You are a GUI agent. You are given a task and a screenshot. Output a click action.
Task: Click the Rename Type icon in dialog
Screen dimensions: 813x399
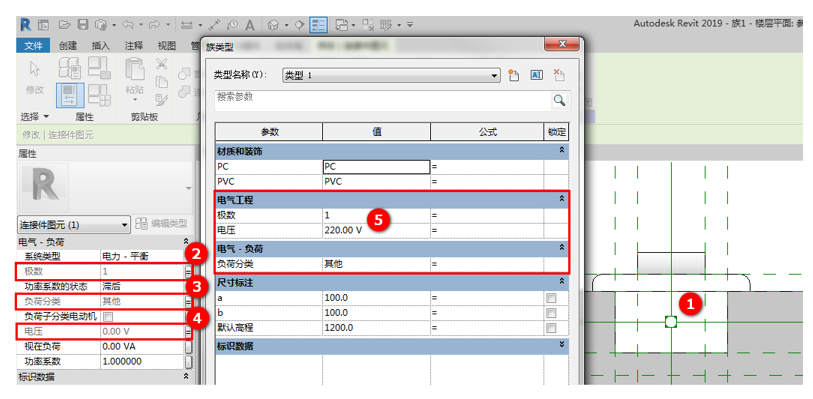[x=536, y=75]
